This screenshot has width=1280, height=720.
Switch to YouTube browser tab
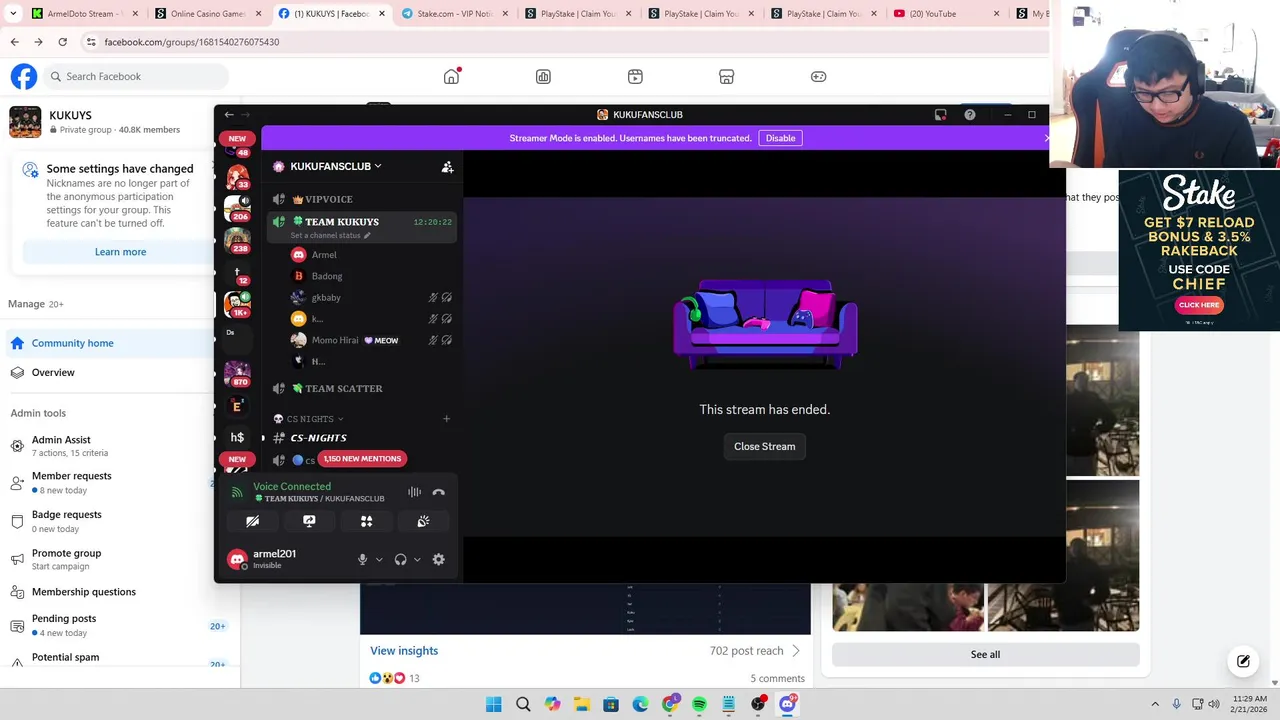945,14
